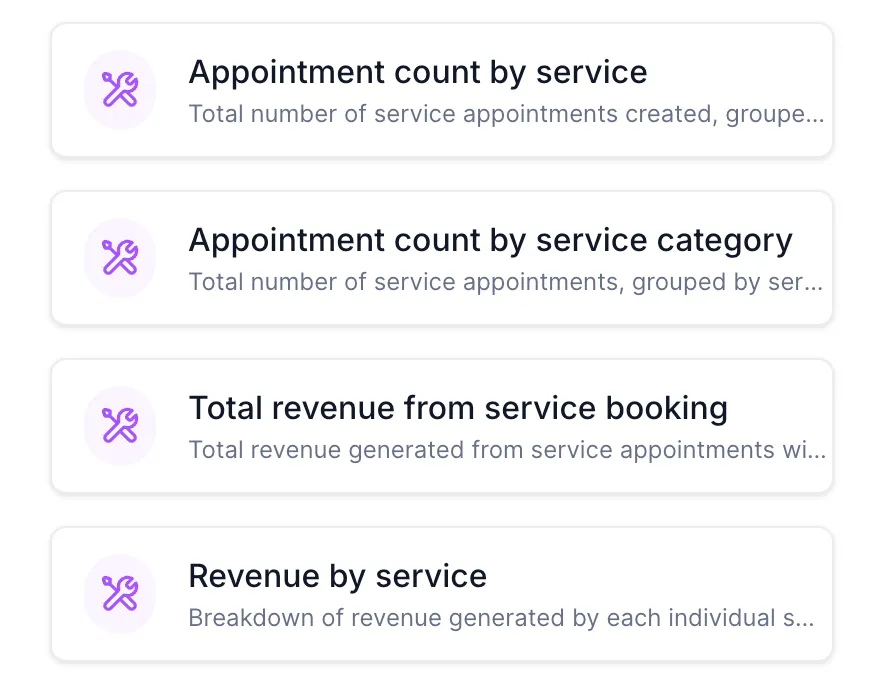This screenshot has height=686, width=886.
Task: Click the tools icon next to Total revenue from service booking
Action: click(120, 426)
